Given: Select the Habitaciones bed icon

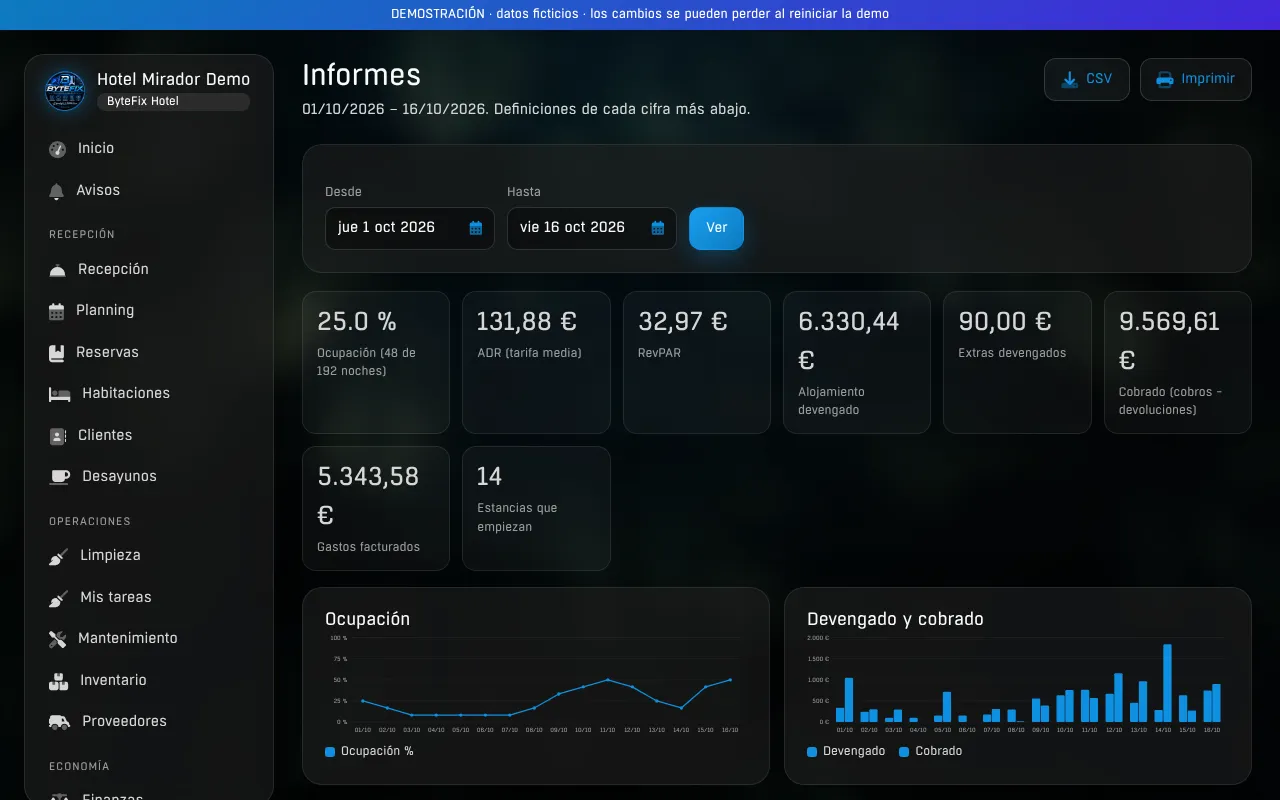Looking at the screenshot, I should click(60, 394).
